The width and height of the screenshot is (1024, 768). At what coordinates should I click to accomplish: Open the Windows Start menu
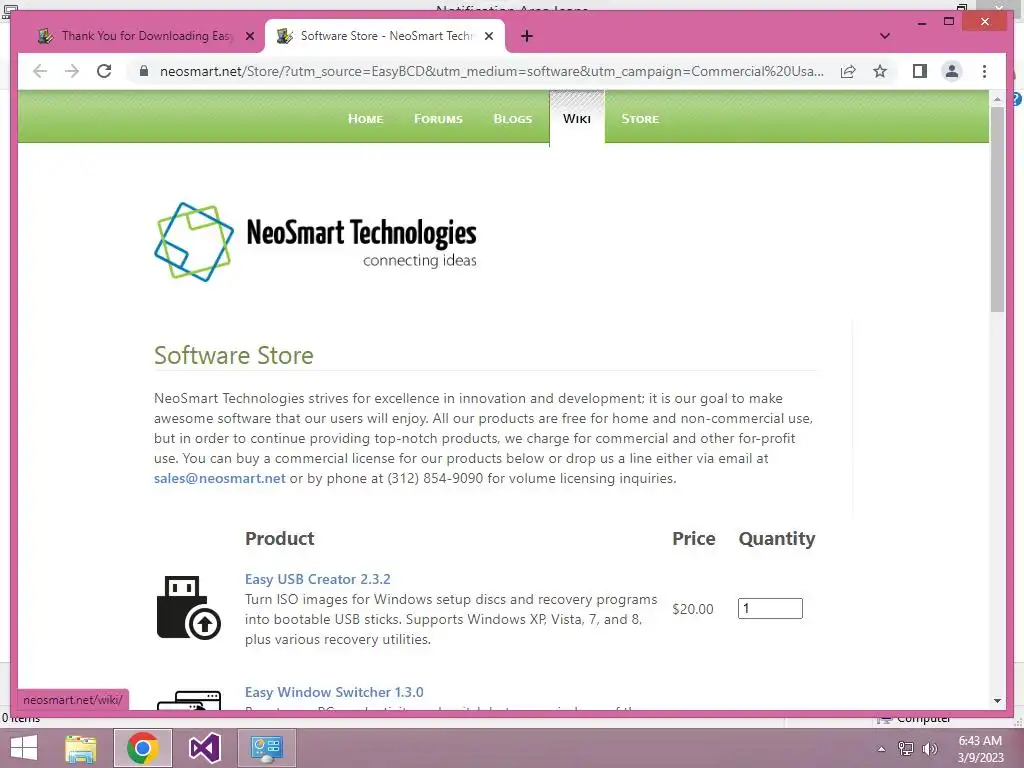(24, 748)
